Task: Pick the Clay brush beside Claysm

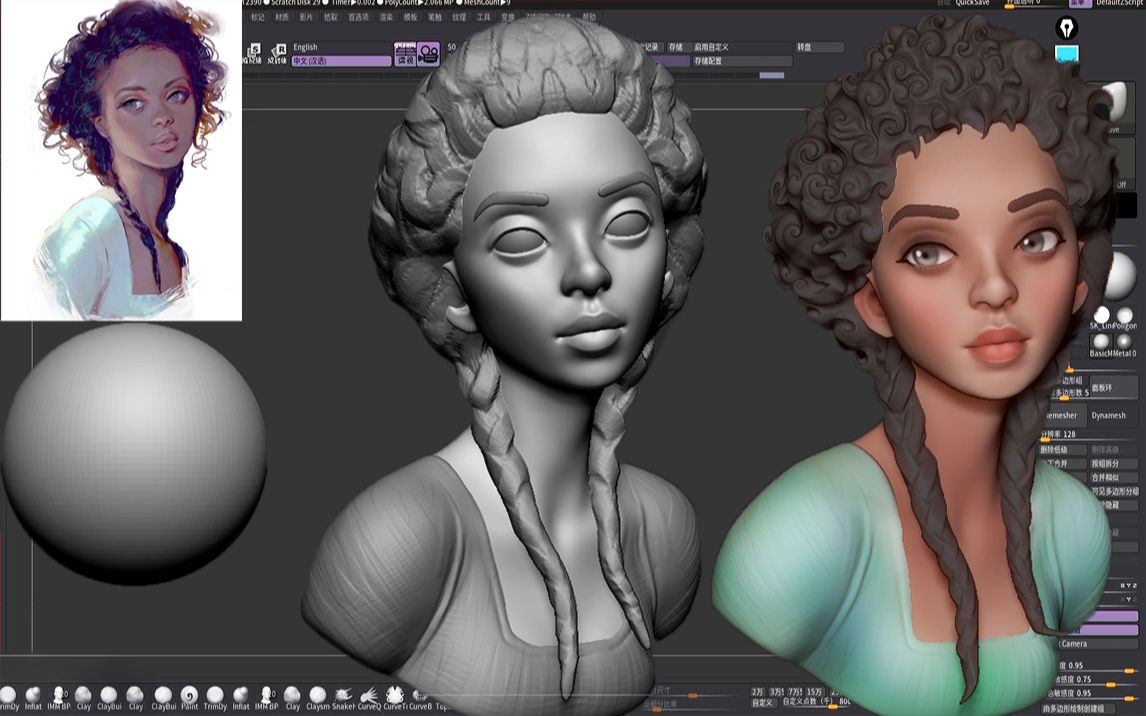Action: [x=292, y=698]
